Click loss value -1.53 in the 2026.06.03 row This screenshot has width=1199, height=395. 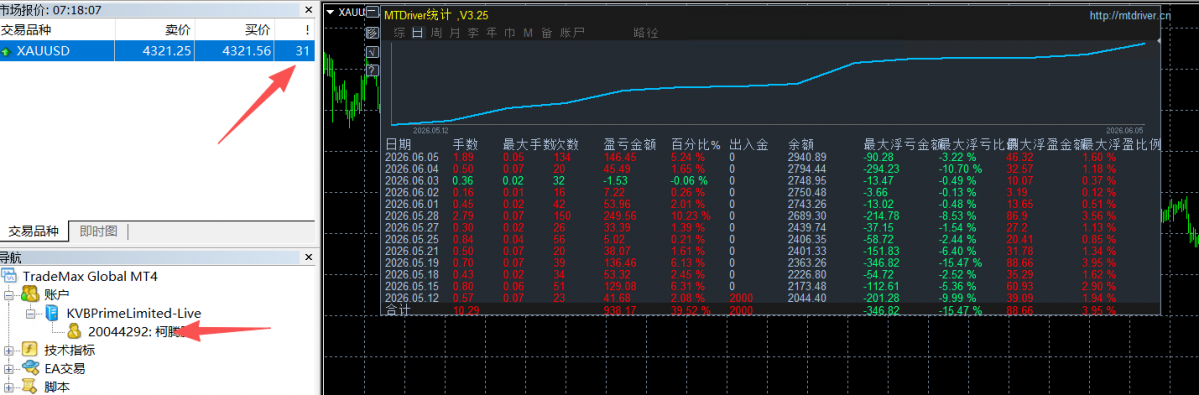pyautogui.click(x=616, y=180)
